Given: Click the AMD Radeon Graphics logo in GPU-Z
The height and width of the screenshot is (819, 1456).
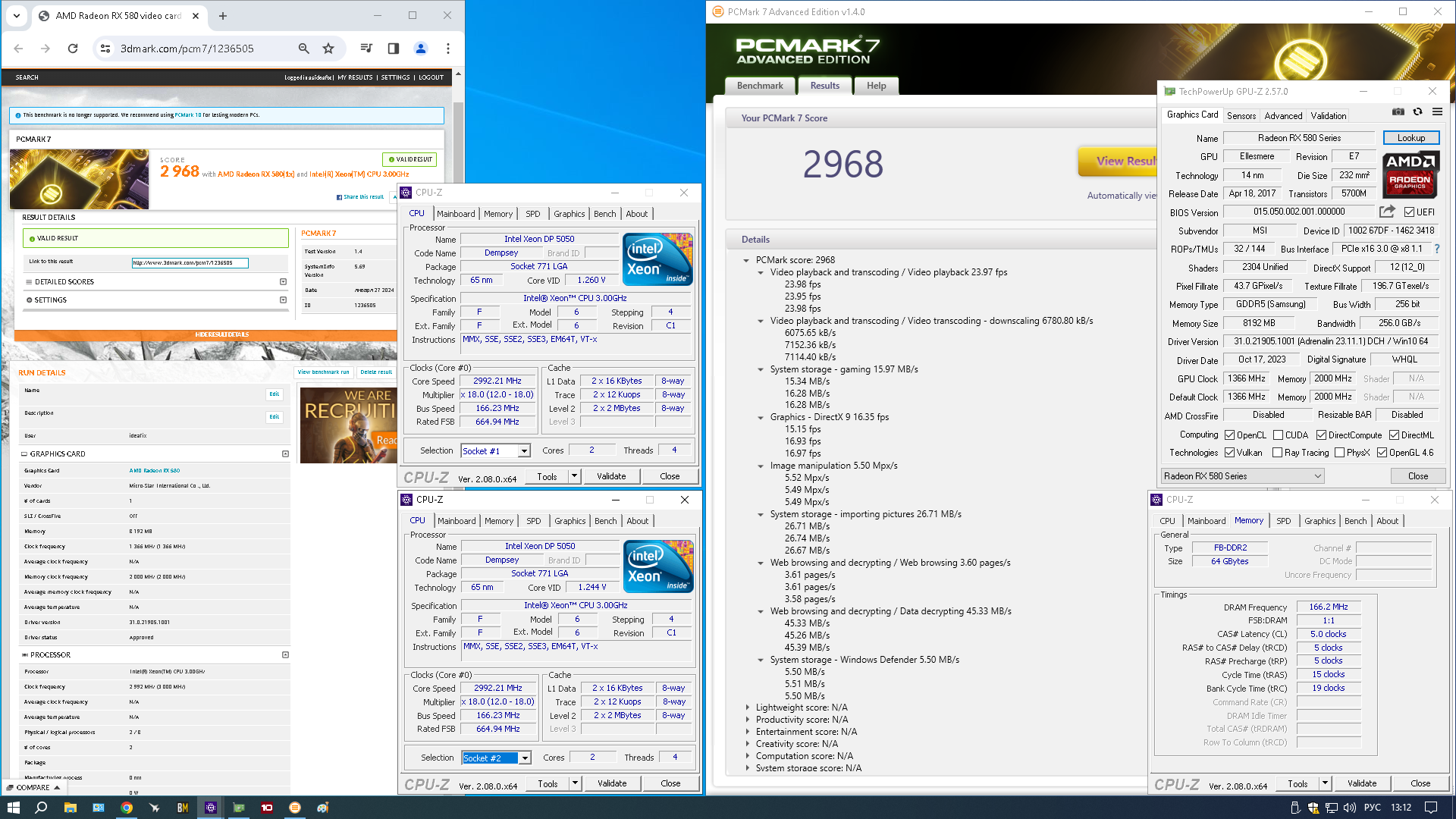Looking at the screenshot, I should (1410, 174).
